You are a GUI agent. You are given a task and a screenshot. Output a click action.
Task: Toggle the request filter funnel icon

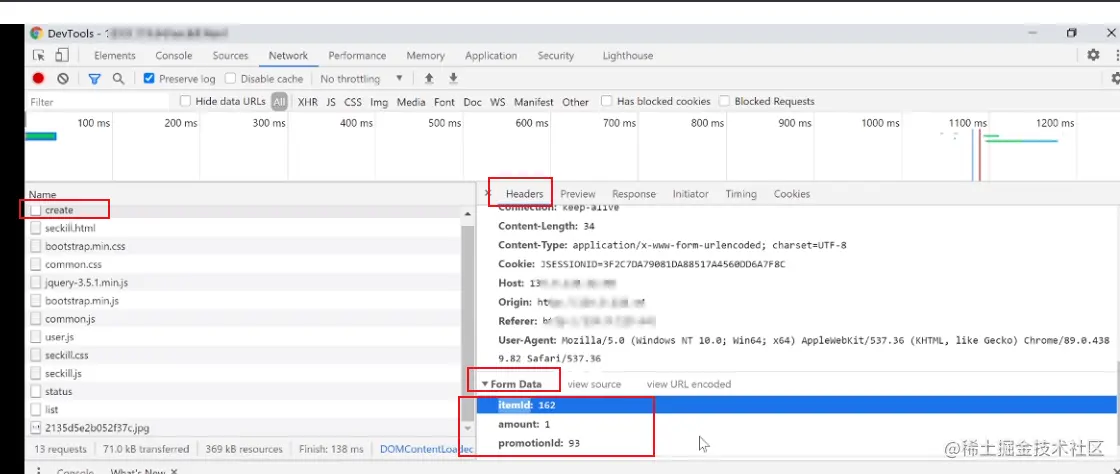[94, 79]
